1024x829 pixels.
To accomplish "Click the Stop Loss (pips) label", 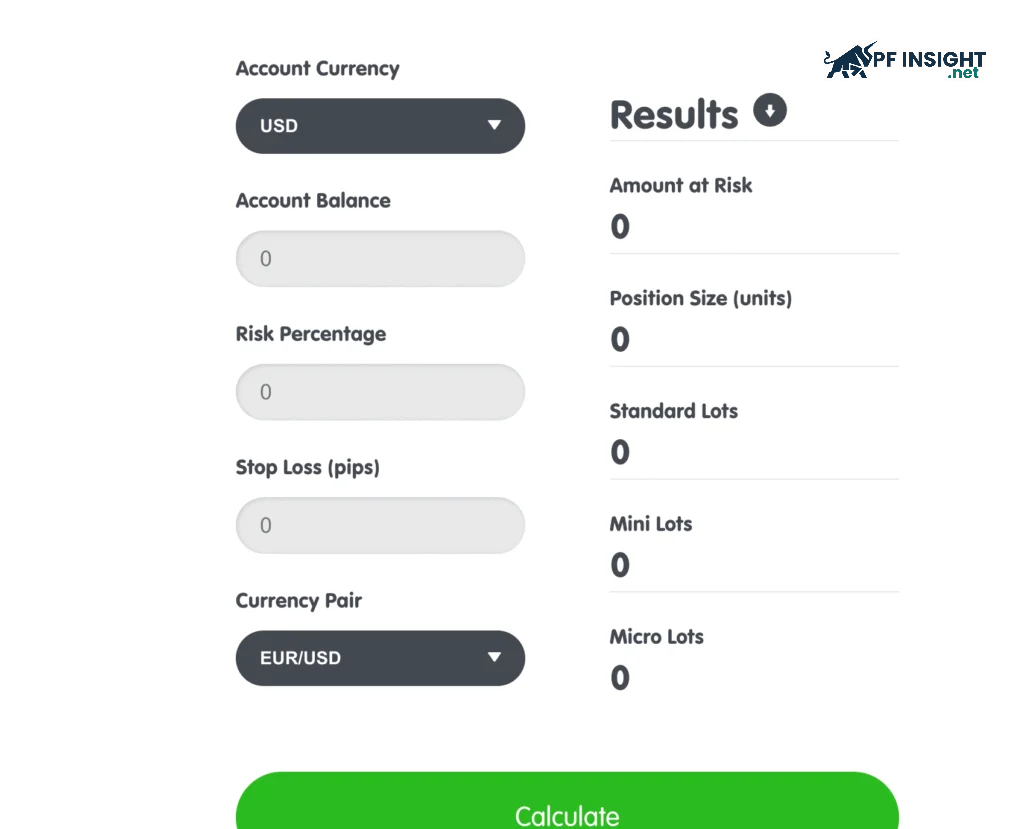I will click(x=307, y=467).
